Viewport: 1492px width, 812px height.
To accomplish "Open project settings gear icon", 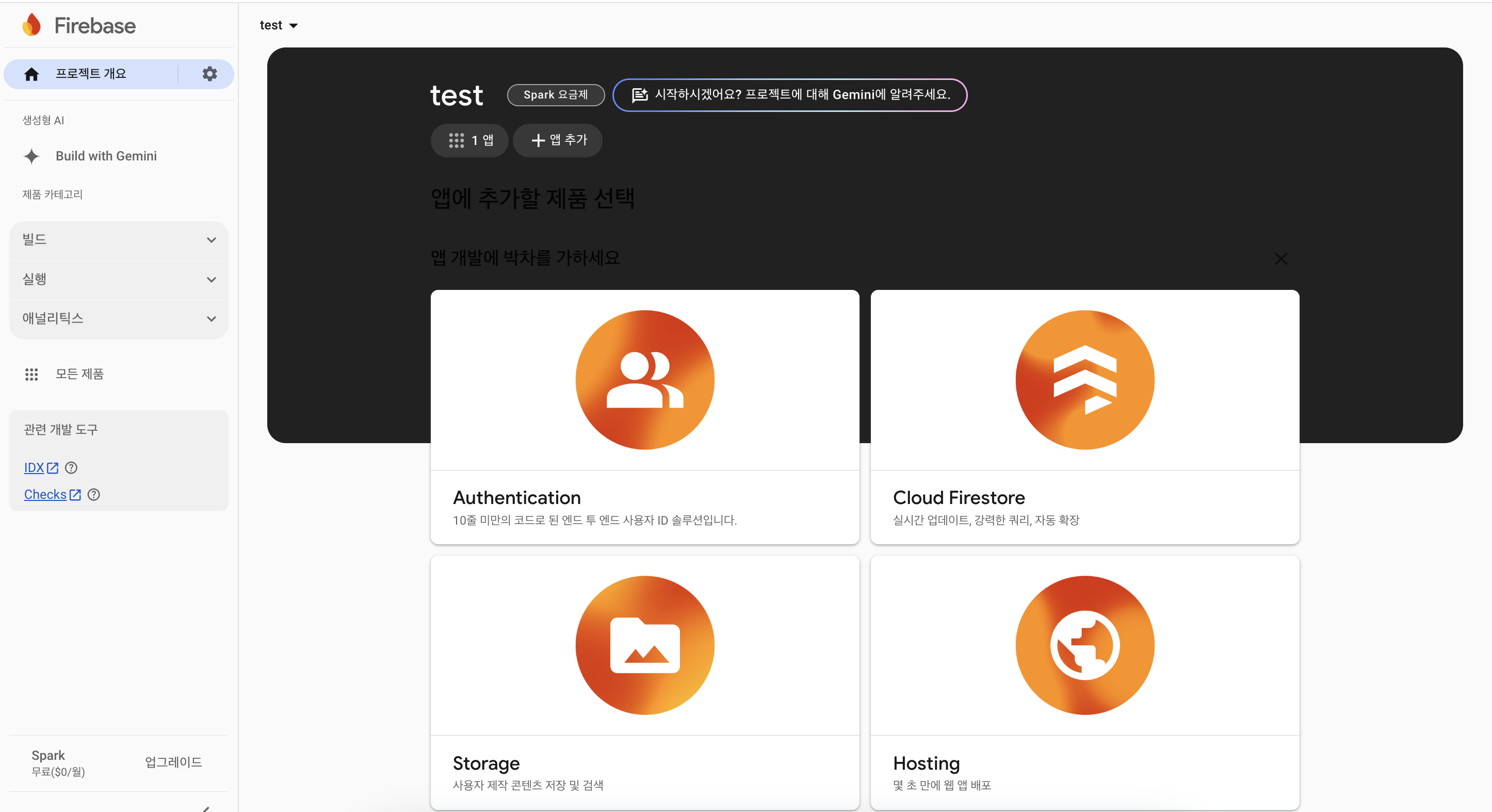I will tap(209, 74).
